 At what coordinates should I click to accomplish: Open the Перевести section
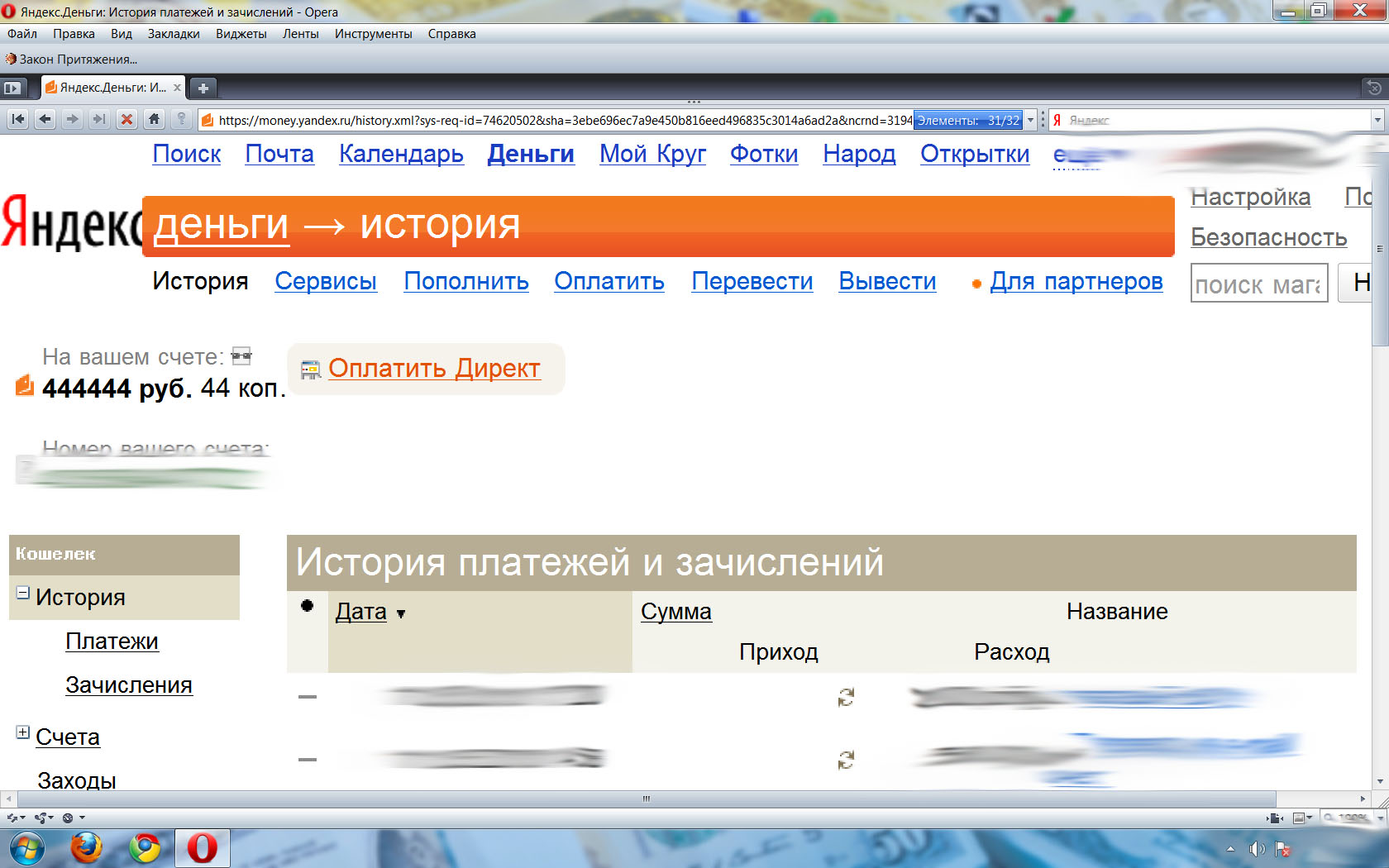point(752,281)
